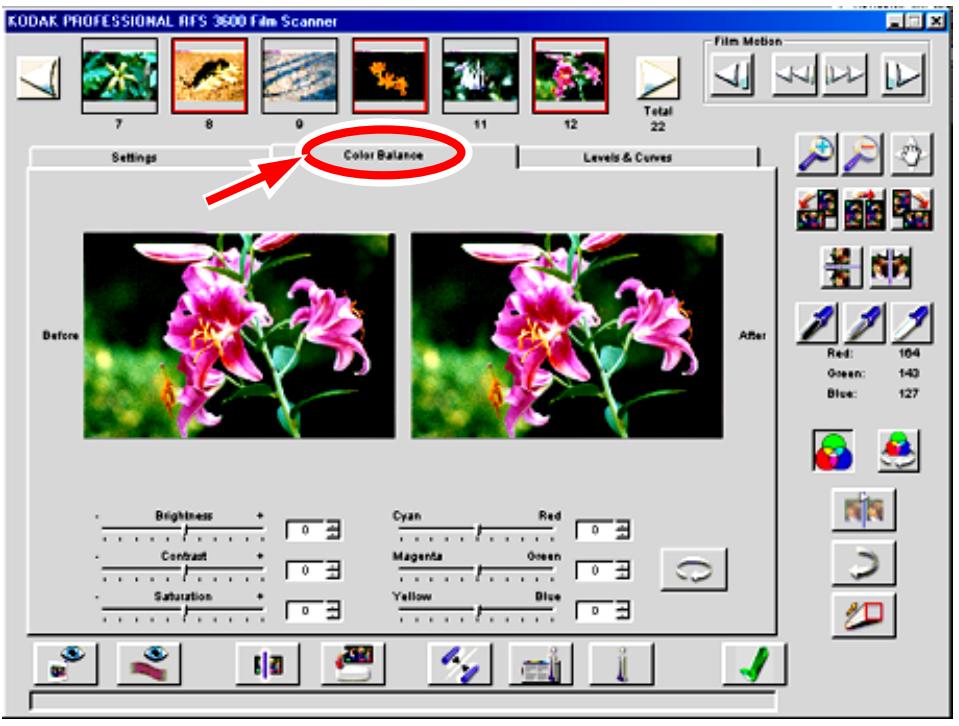Click Film Motion step forward button
959x726 pixels.
902,75
